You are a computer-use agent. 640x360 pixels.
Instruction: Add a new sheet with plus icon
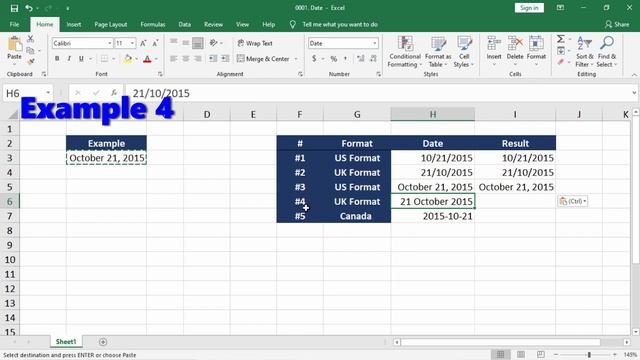coord(103,342)
